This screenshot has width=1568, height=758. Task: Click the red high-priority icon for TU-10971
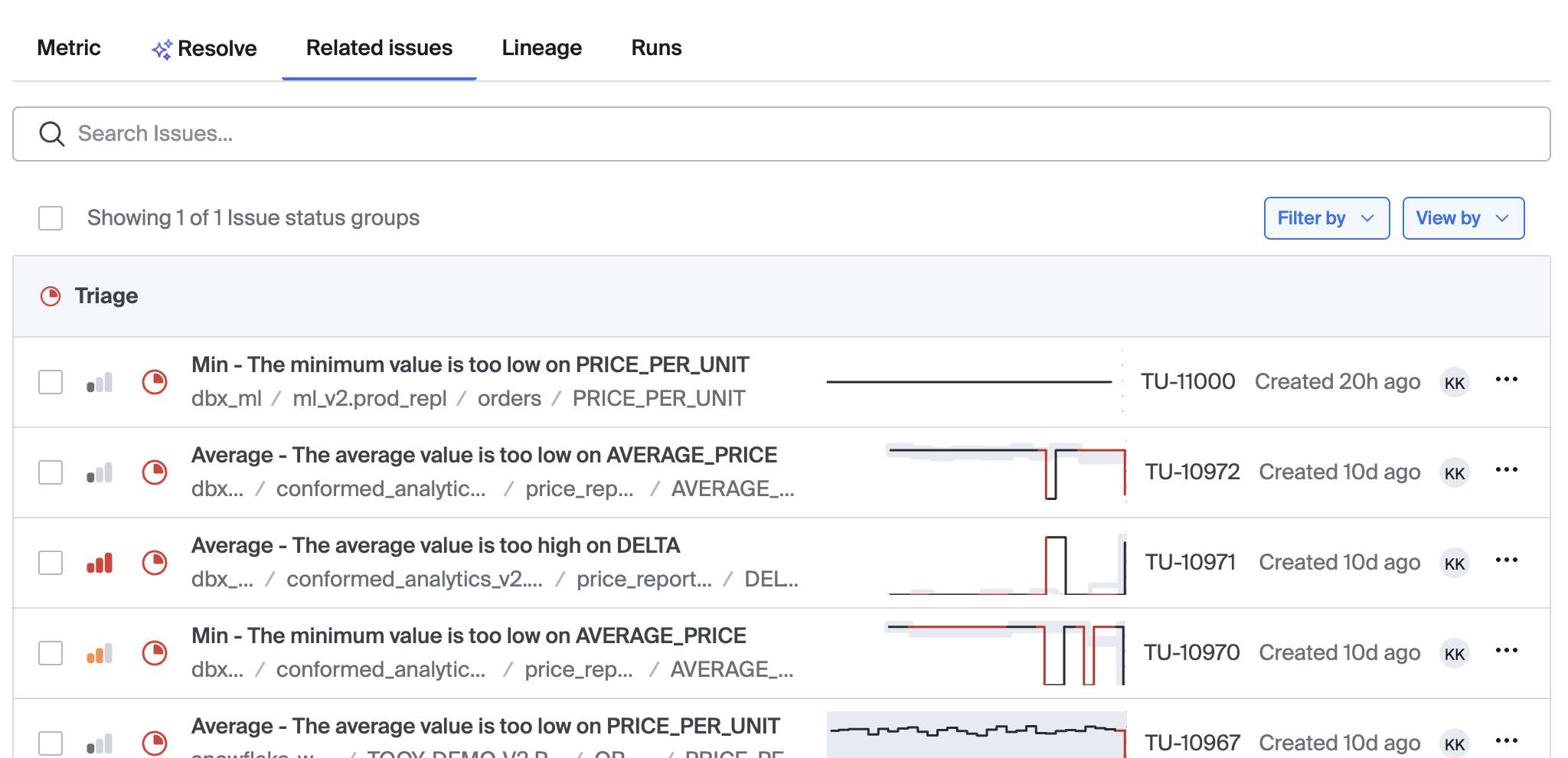click(x=100, y=563)
